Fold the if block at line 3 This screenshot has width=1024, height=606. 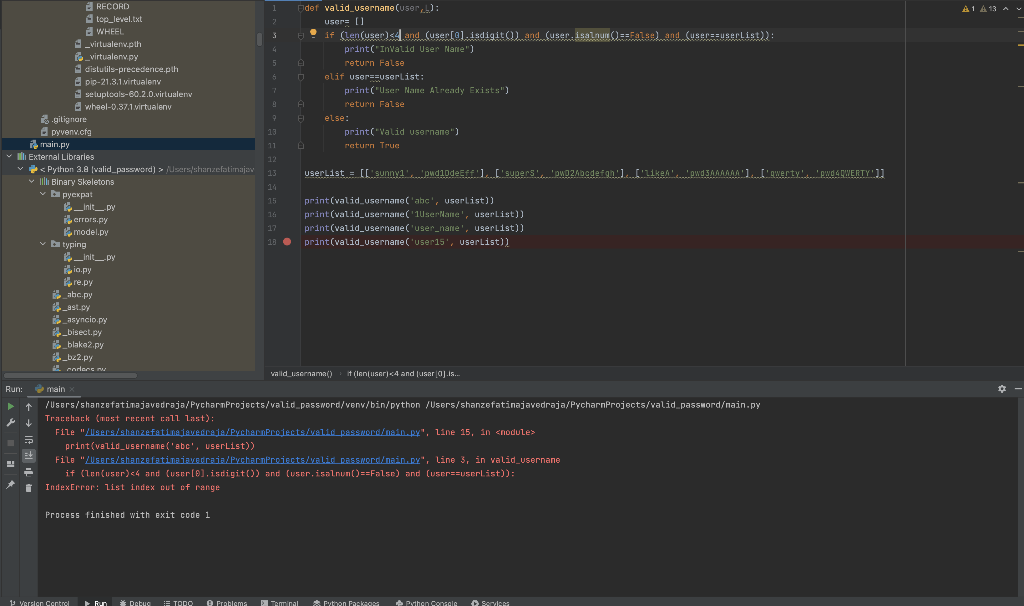click(300, 35)
